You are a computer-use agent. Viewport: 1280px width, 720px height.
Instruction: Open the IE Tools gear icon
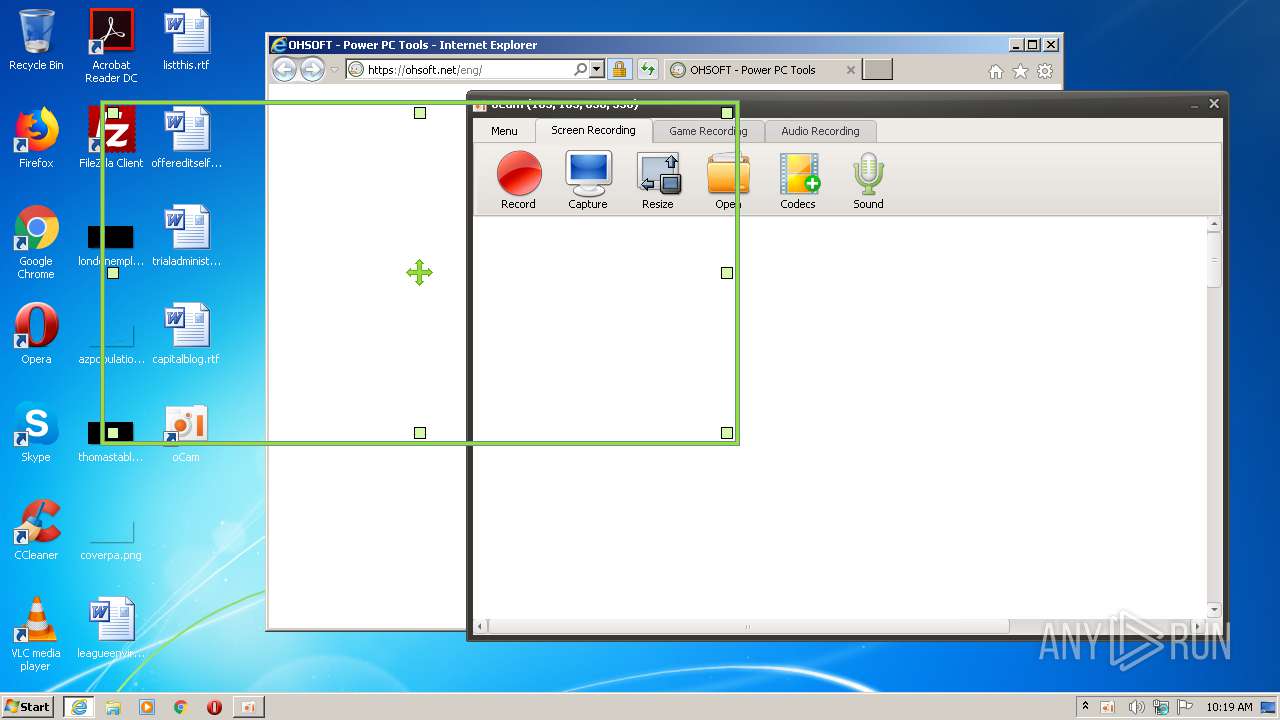click(x=1045, y=71)
